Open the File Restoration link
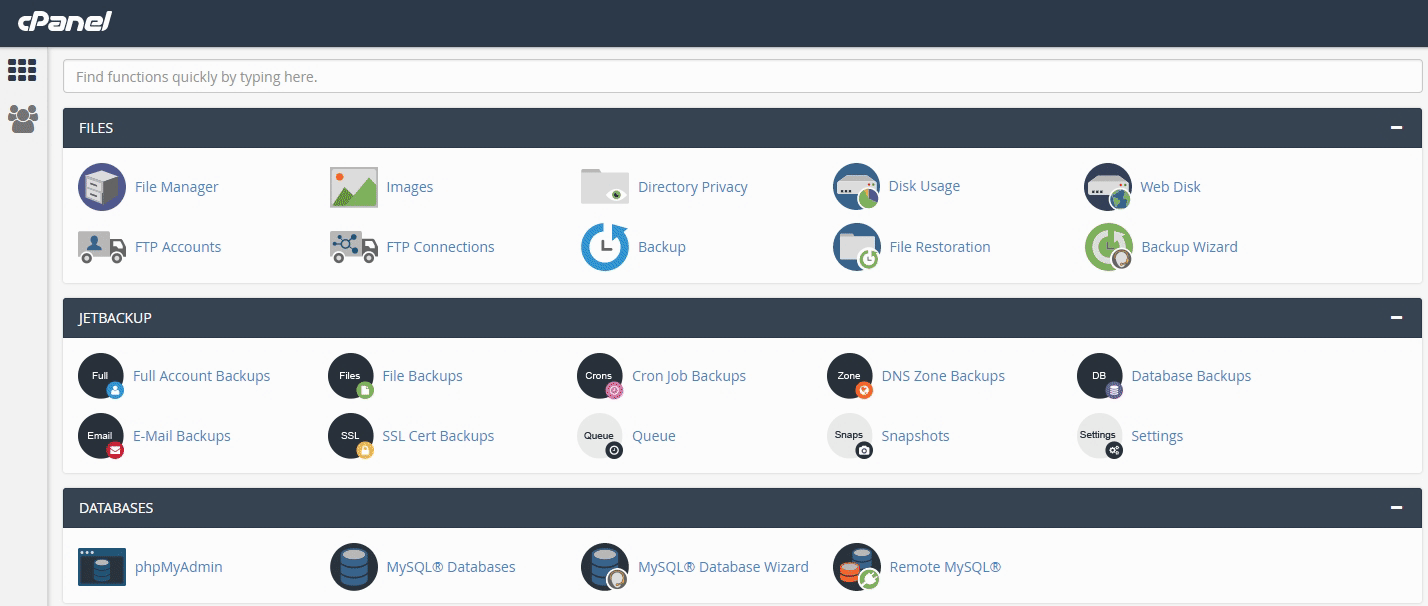Viewport: 1428px width, 606px height. tap(940, 247)
